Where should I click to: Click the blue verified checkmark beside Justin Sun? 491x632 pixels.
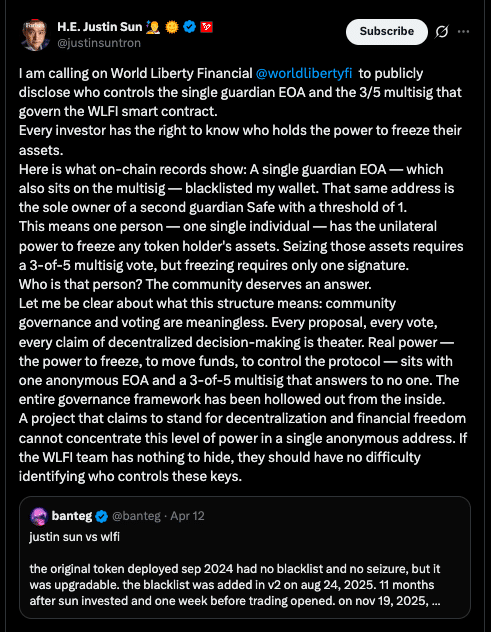(x=189, y=27)
